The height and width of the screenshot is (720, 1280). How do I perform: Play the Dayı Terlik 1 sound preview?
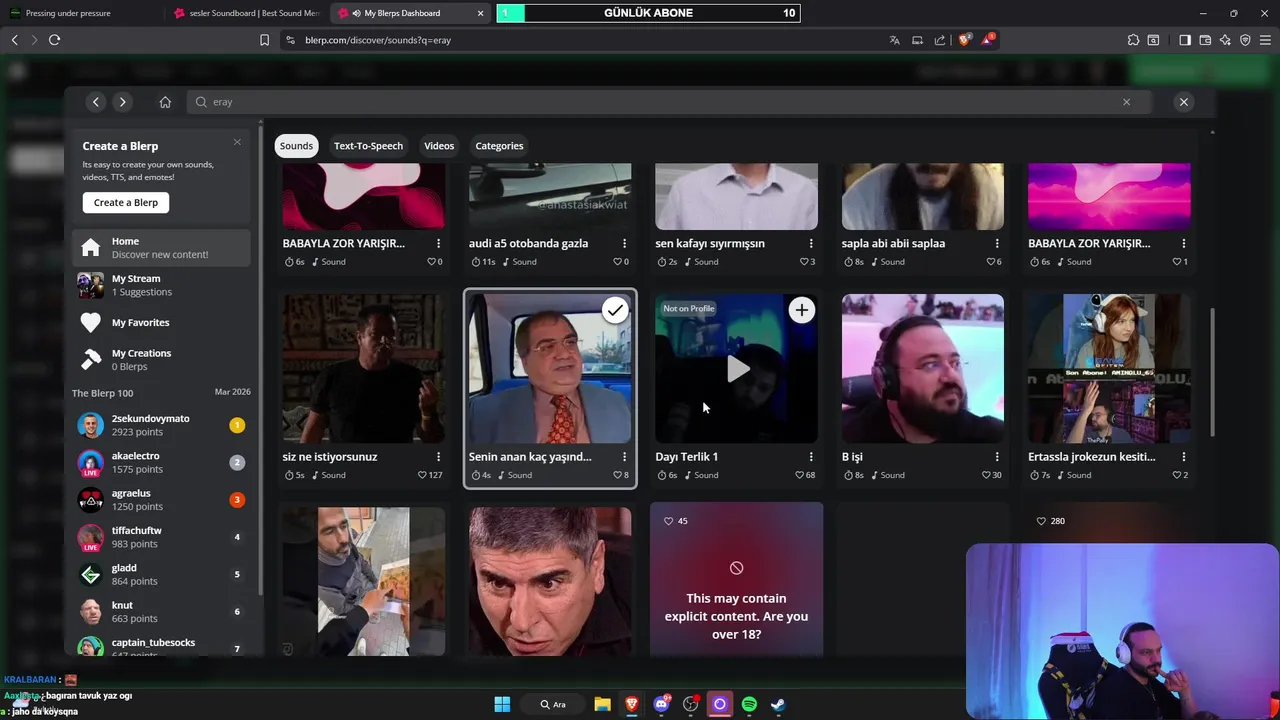tap(737, 369)
